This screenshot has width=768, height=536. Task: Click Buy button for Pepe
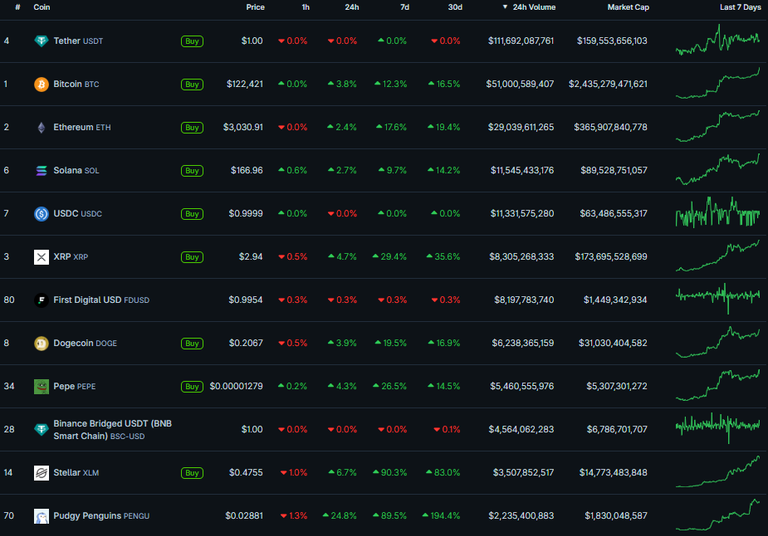[192, 387]
